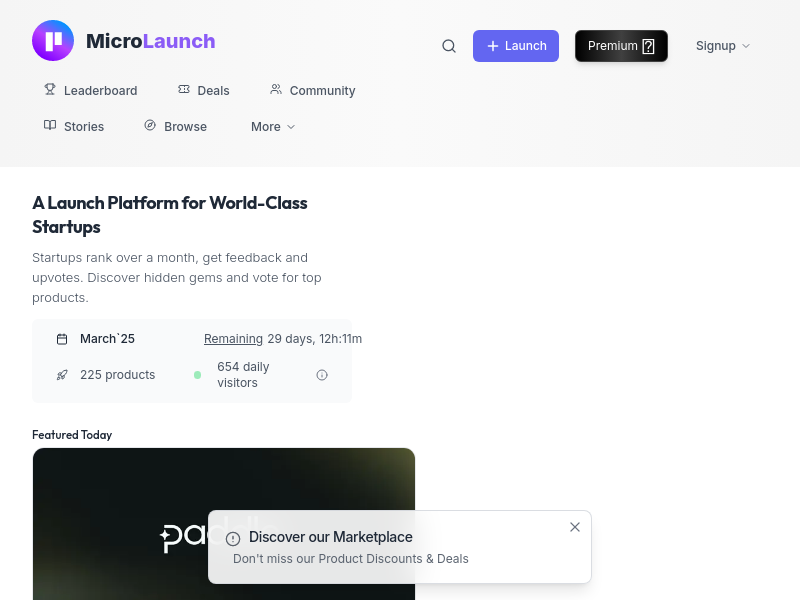The width and height of the screenshot is (800, 600).
Task: Open the Stories menu item
Action: (74, 126)
